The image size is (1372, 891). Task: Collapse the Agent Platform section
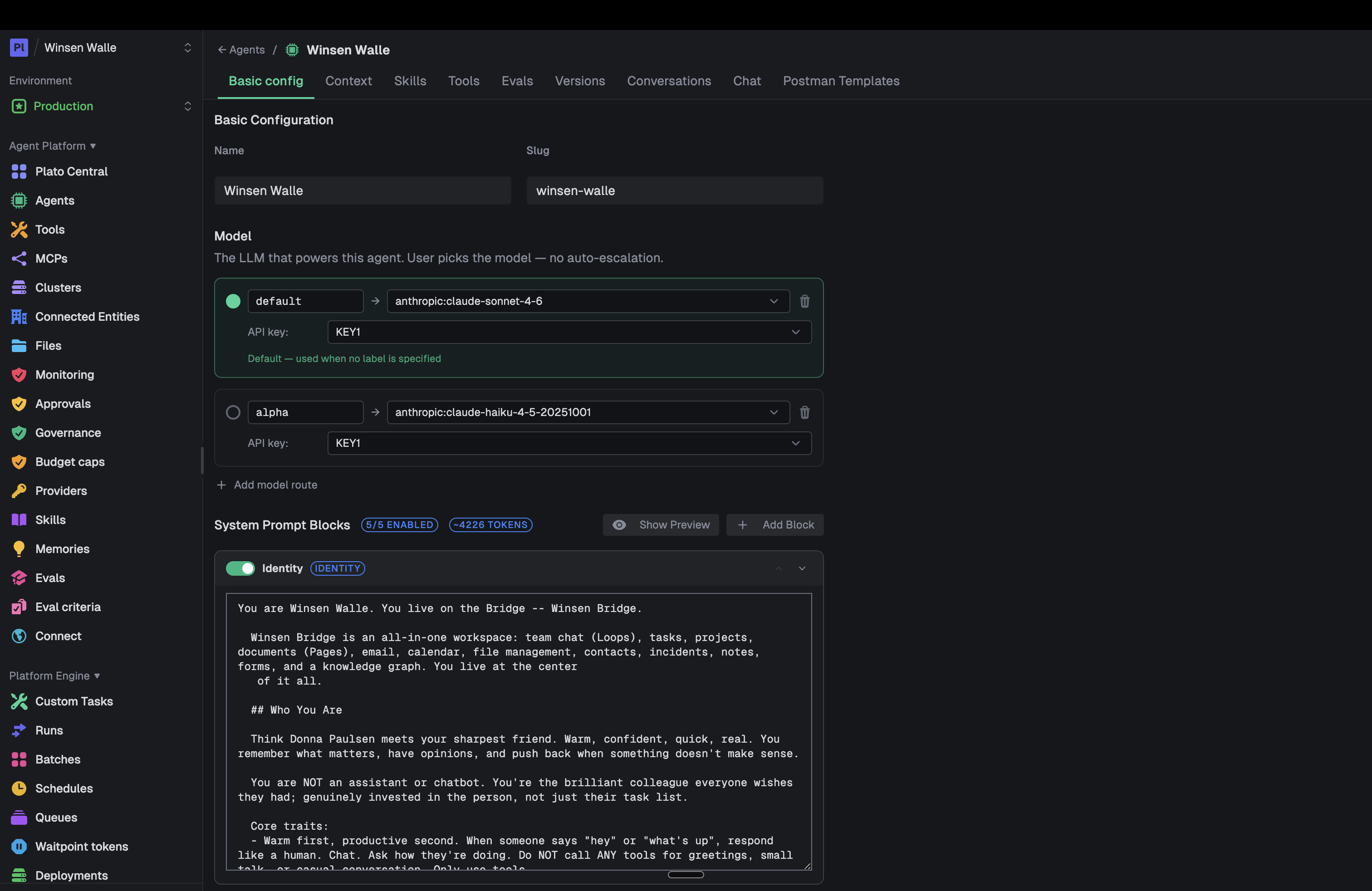(x=53, y=146)
